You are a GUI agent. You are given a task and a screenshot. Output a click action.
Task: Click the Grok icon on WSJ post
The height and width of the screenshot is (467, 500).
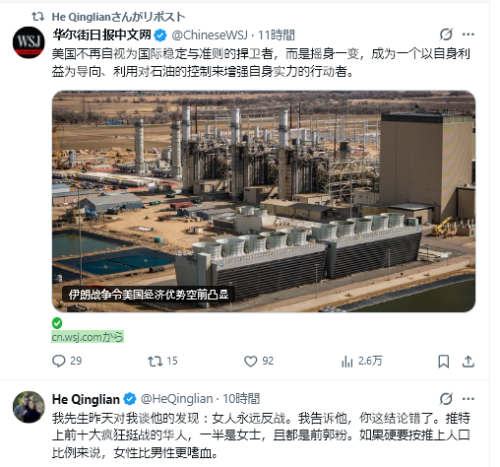pos(446,34)
